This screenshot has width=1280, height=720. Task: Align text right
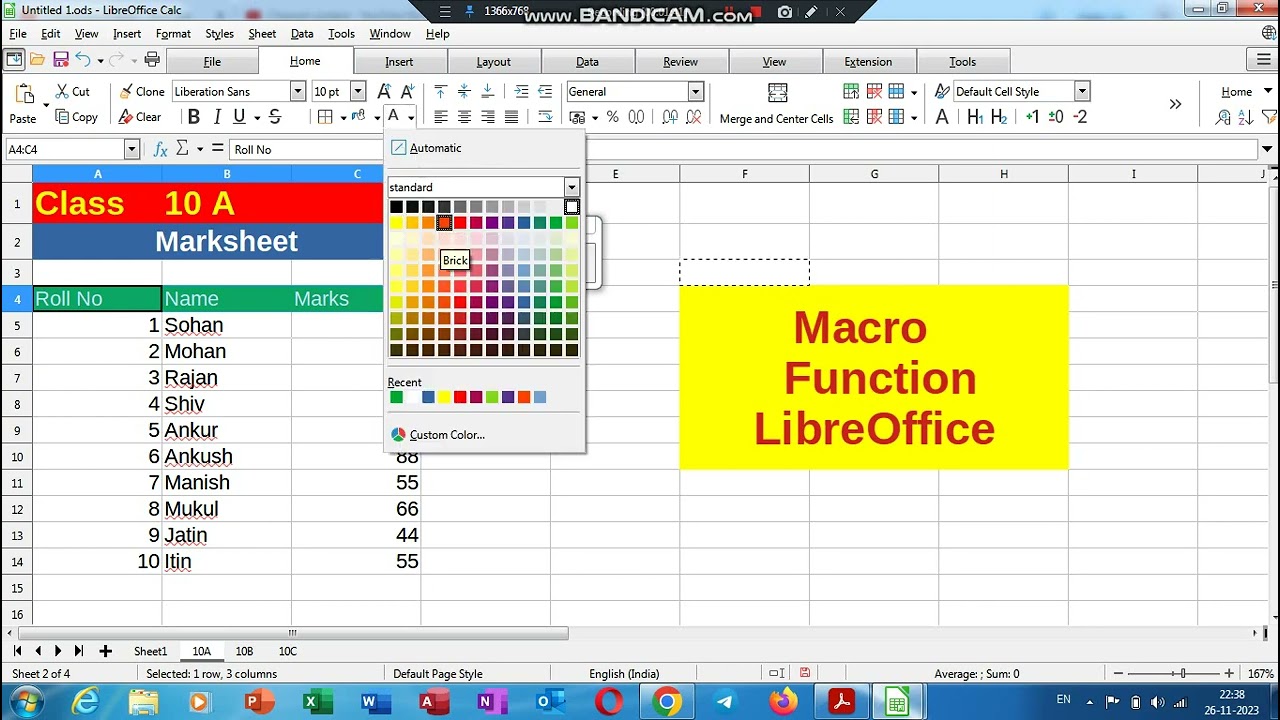point(488,117)
